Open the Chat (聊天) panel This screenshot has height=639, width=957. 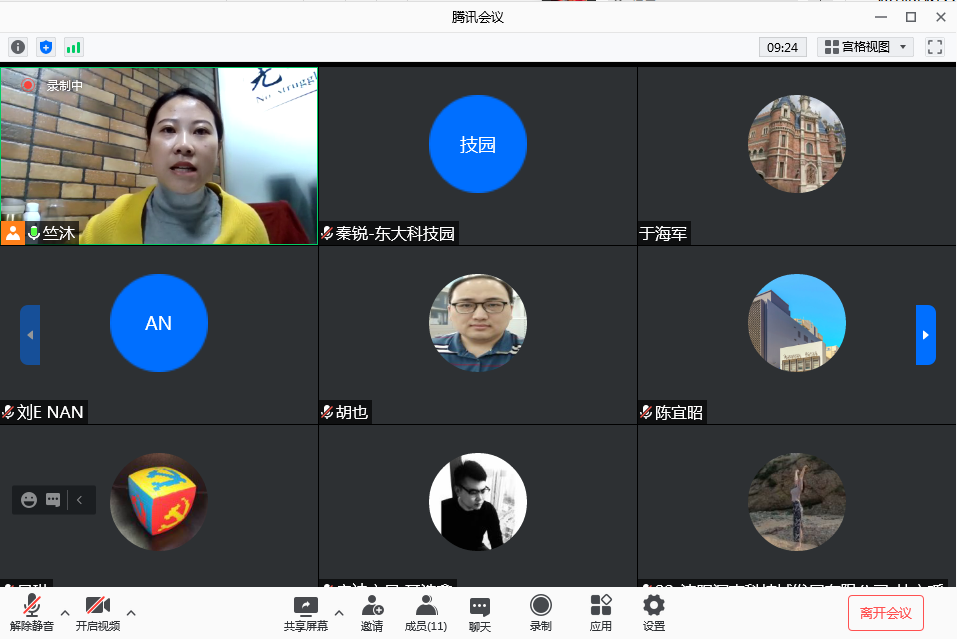pos(480,613)
